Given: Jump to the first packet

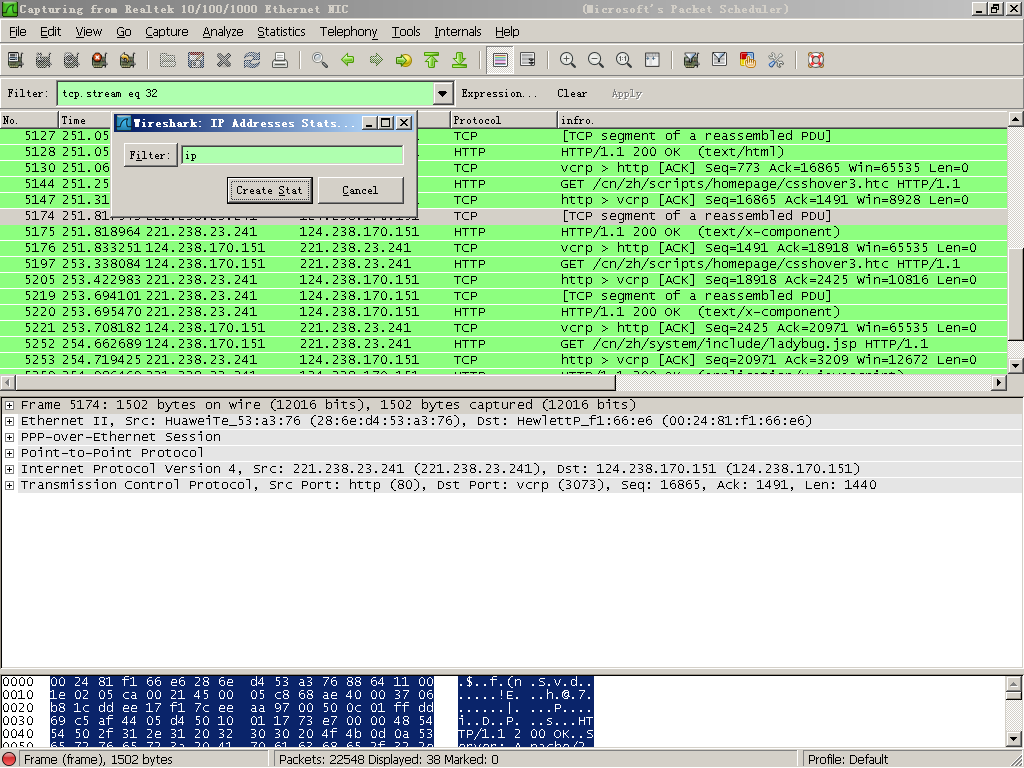Looking at the screenshot, I should point(432,60).
